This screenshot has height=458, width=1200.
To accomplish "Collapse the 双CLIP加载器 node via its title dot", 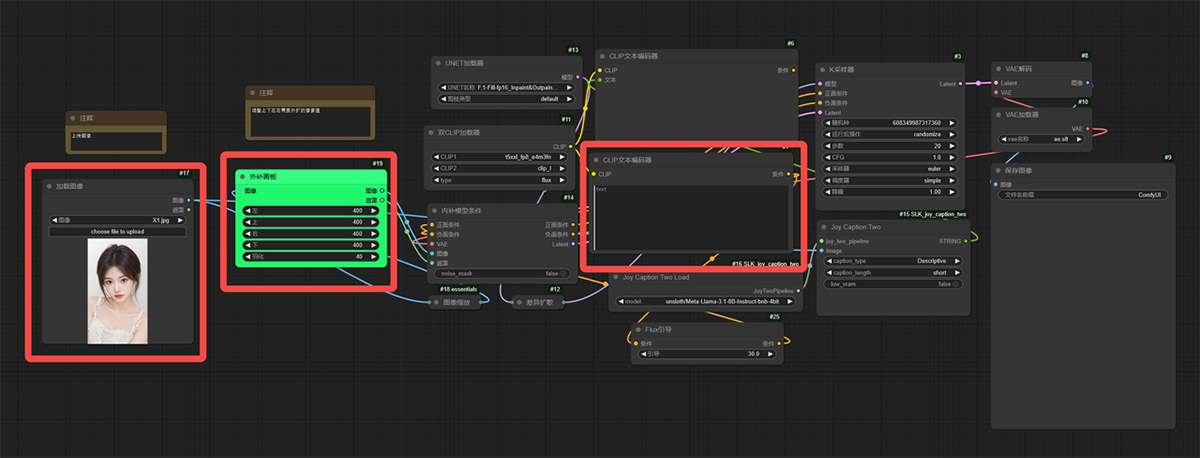I will 431,132.
